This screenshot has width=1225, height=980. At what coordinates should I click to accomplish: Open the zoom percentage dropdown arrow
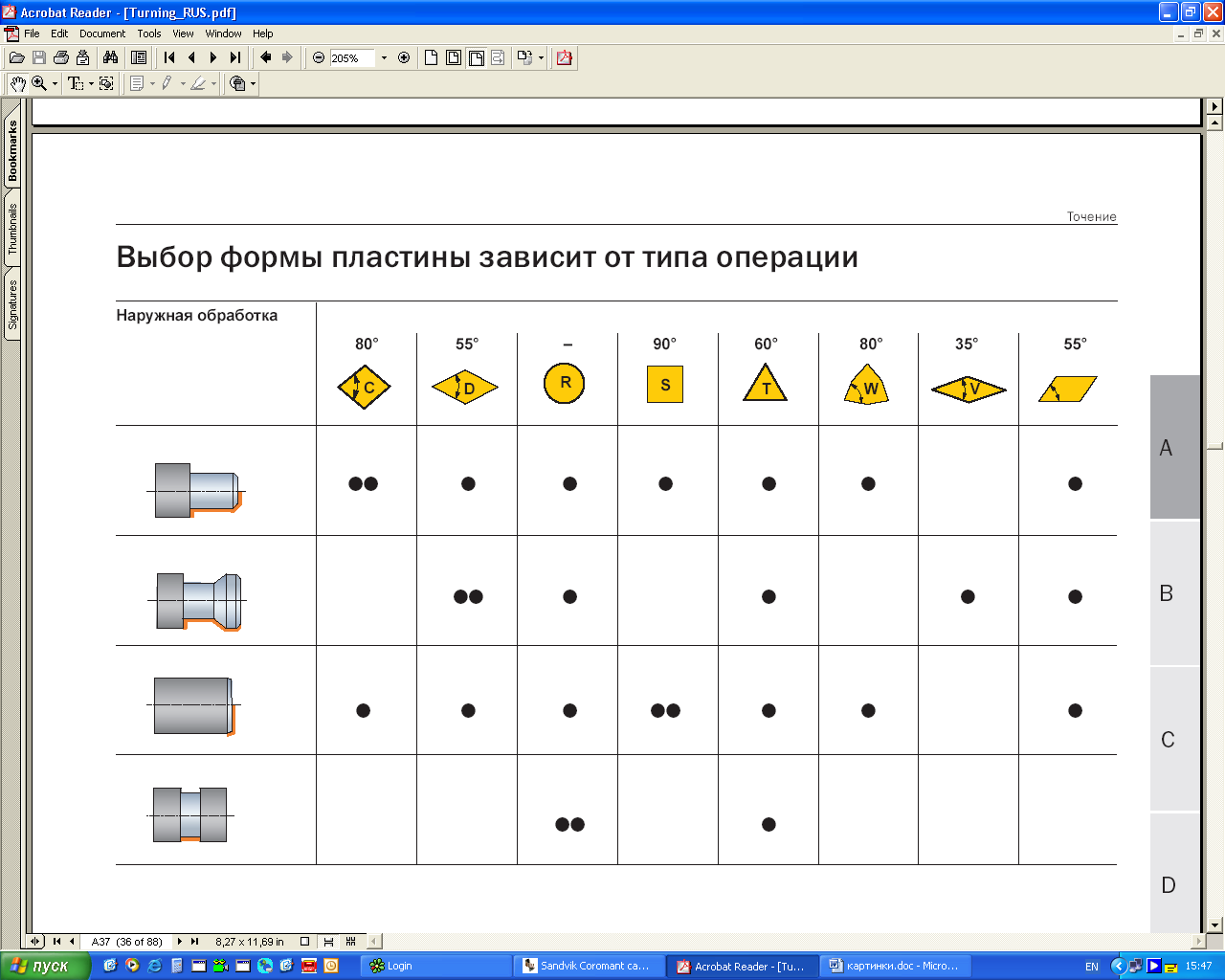(x=384, y=58)
